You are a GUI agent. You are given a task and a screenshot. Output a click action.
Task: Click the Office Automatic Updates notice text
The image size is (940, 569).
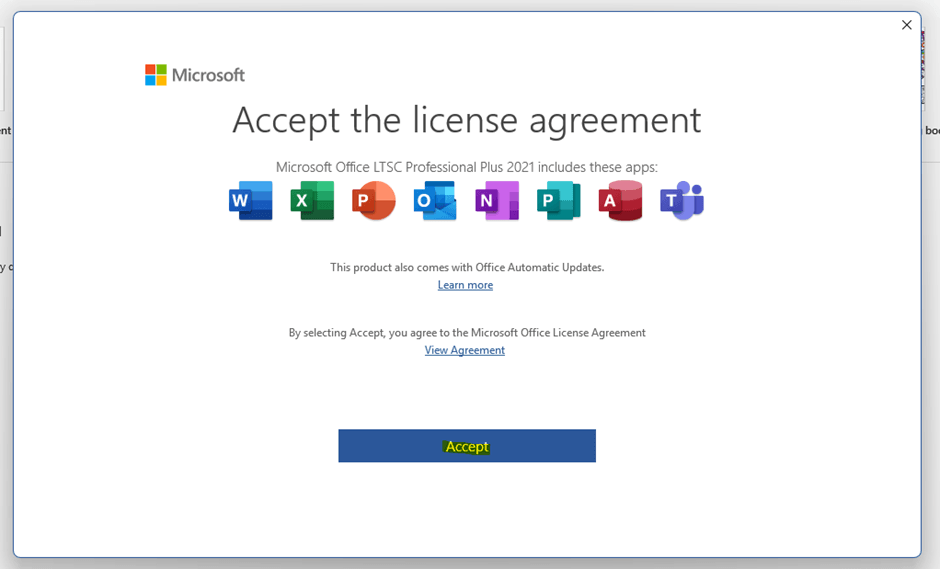coord(467,267)
